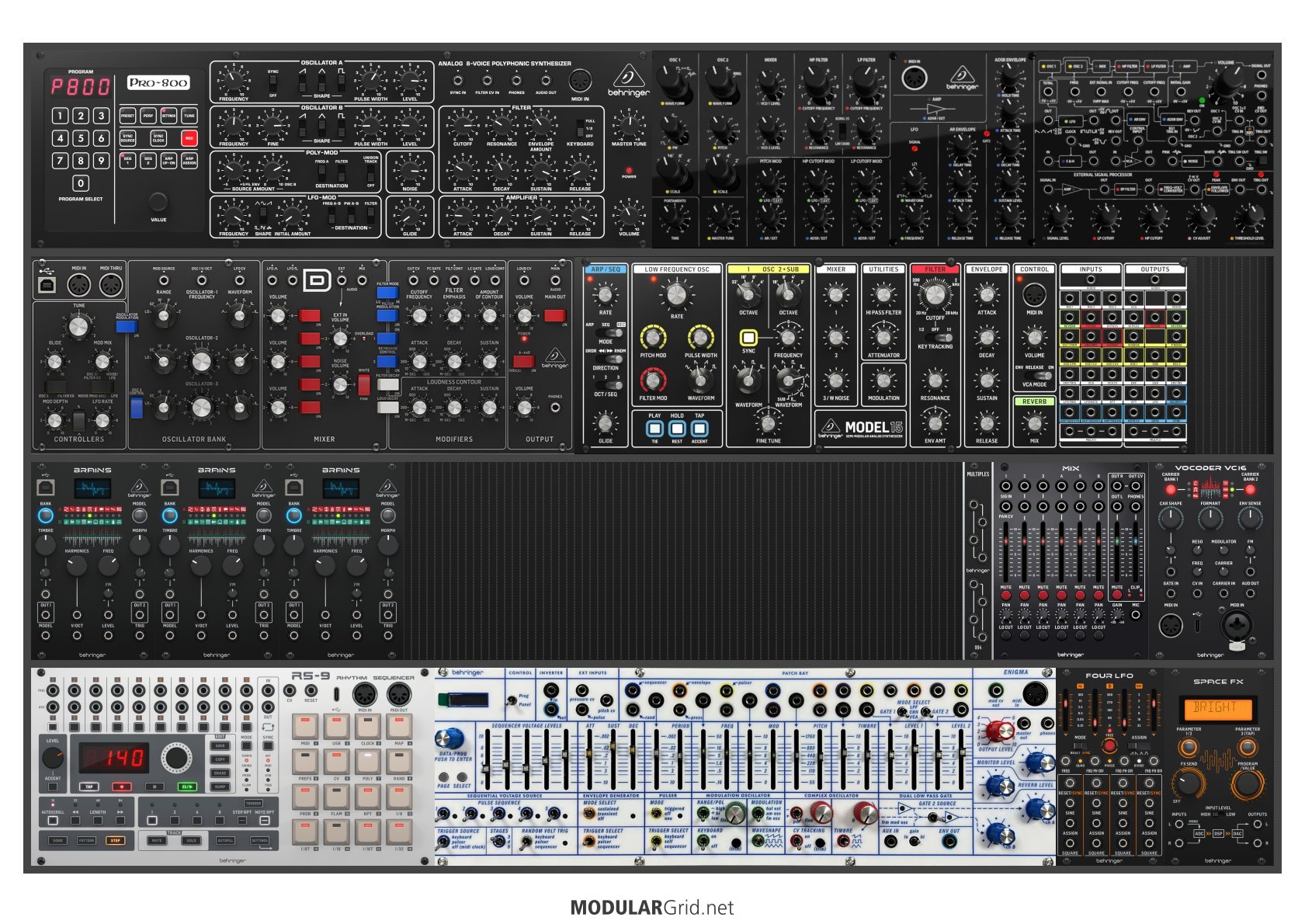Click the P800 program display

click(81, 87)
